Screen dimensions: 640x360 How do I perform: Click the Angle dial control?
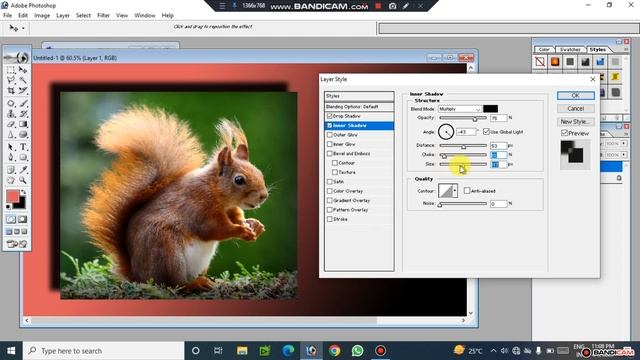click(446, 132)
